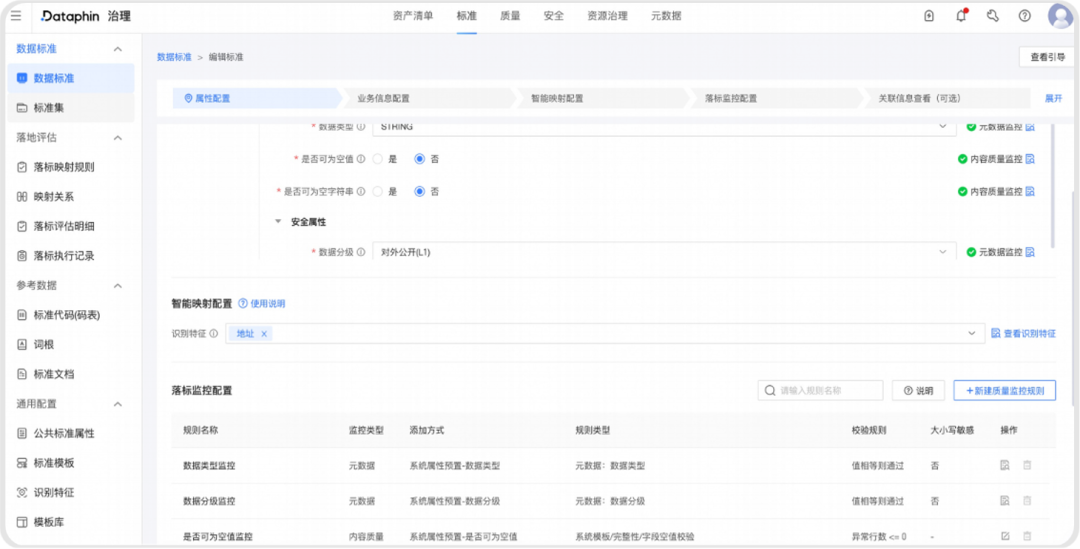Select 否 for 是否可为空字符串
Screen dimensions: 1080x549
pyautogui.click(x=419, y=191)
